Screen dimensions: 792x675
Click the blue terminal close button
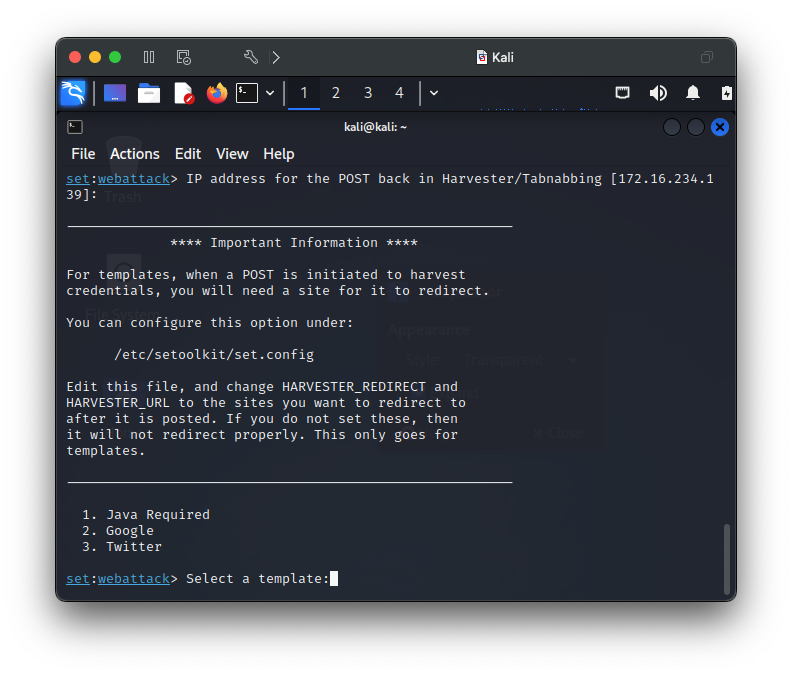click(x=720, y=127)
